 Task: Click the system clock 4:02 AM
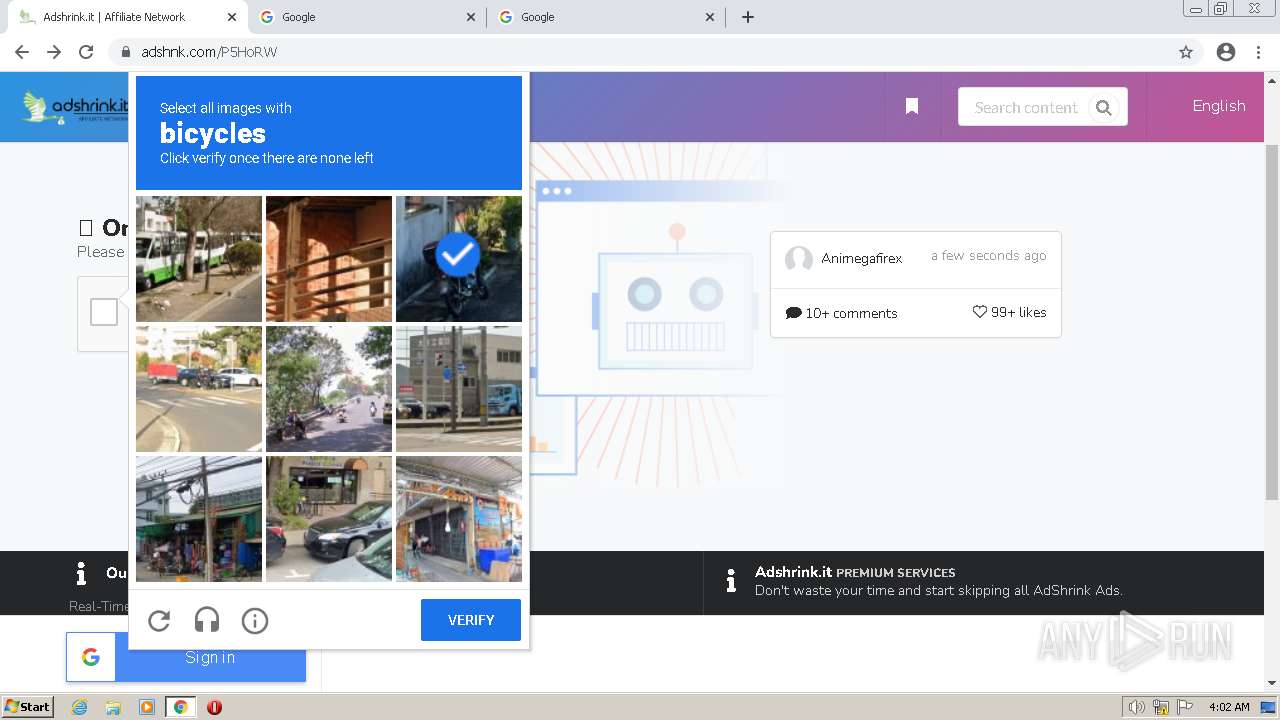point(1229,707)
